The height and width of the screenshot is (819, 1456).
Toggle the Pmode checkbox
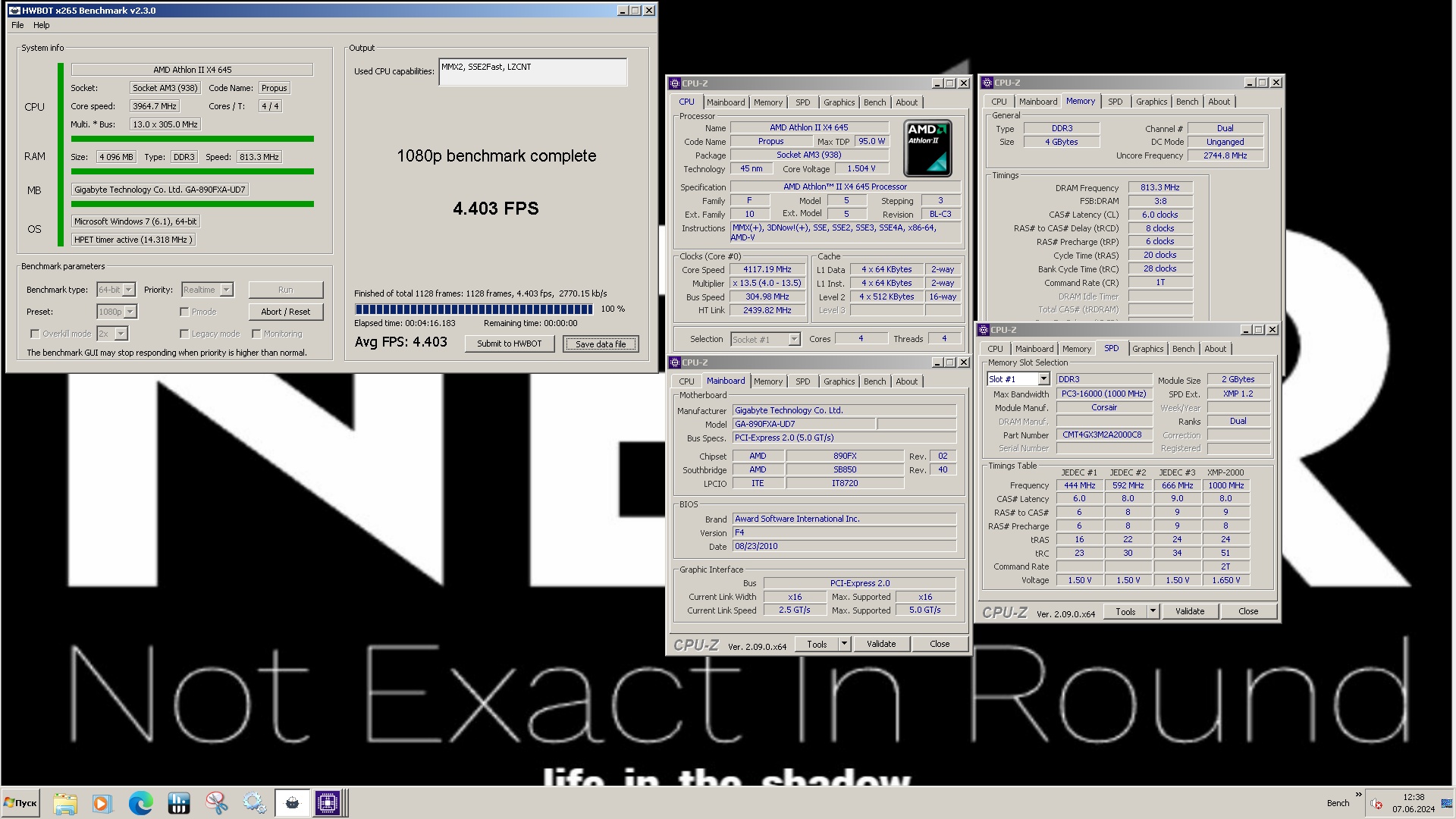pos(184,312)
